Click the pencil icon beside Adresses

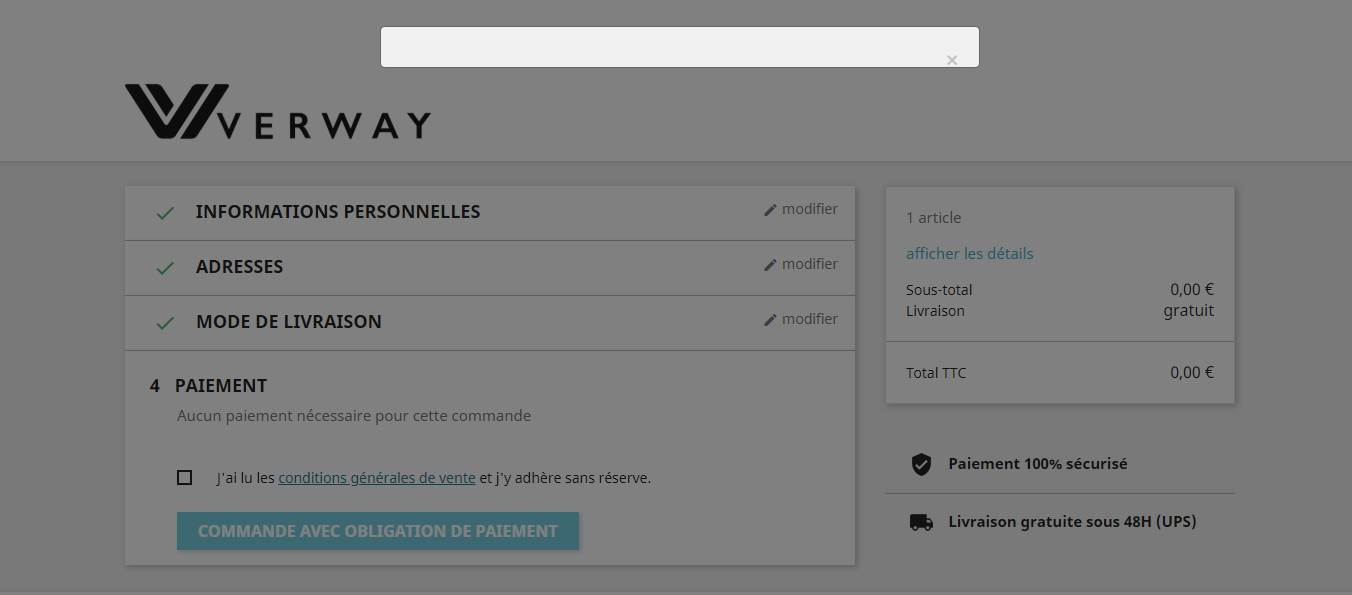[x=770, y=265]
